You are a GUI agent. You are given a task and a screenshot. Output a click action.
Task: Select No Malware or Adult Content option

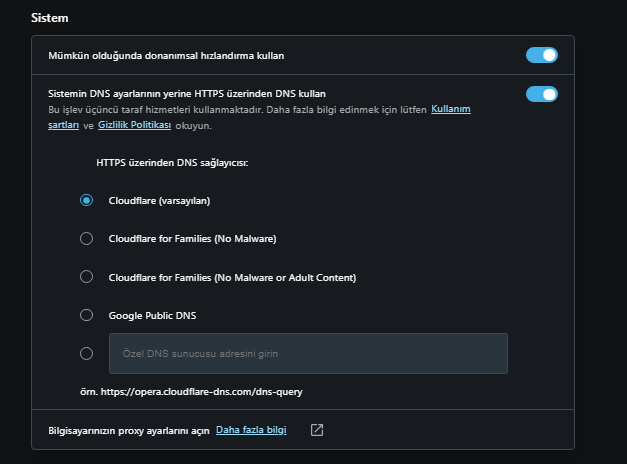(86, 277)
